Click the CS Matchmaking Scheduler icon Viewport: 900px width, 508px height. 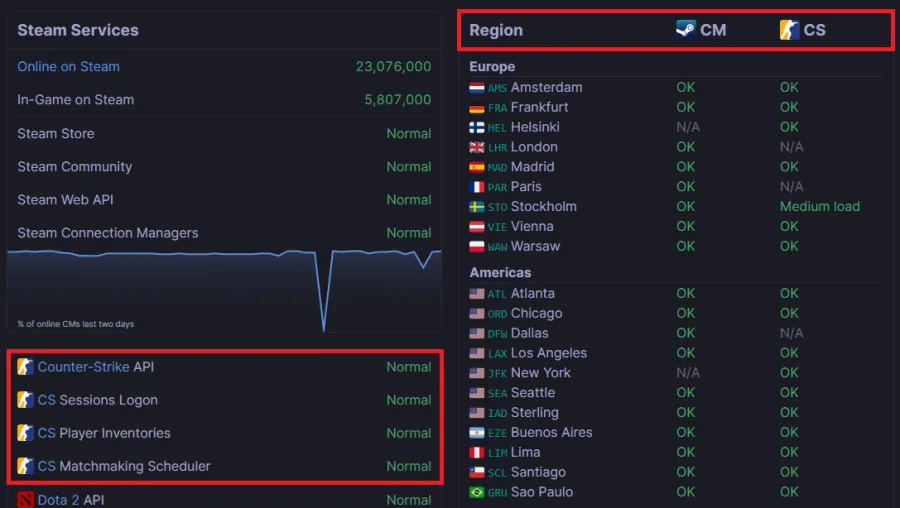pyautogui.click(x=25, y=466)
